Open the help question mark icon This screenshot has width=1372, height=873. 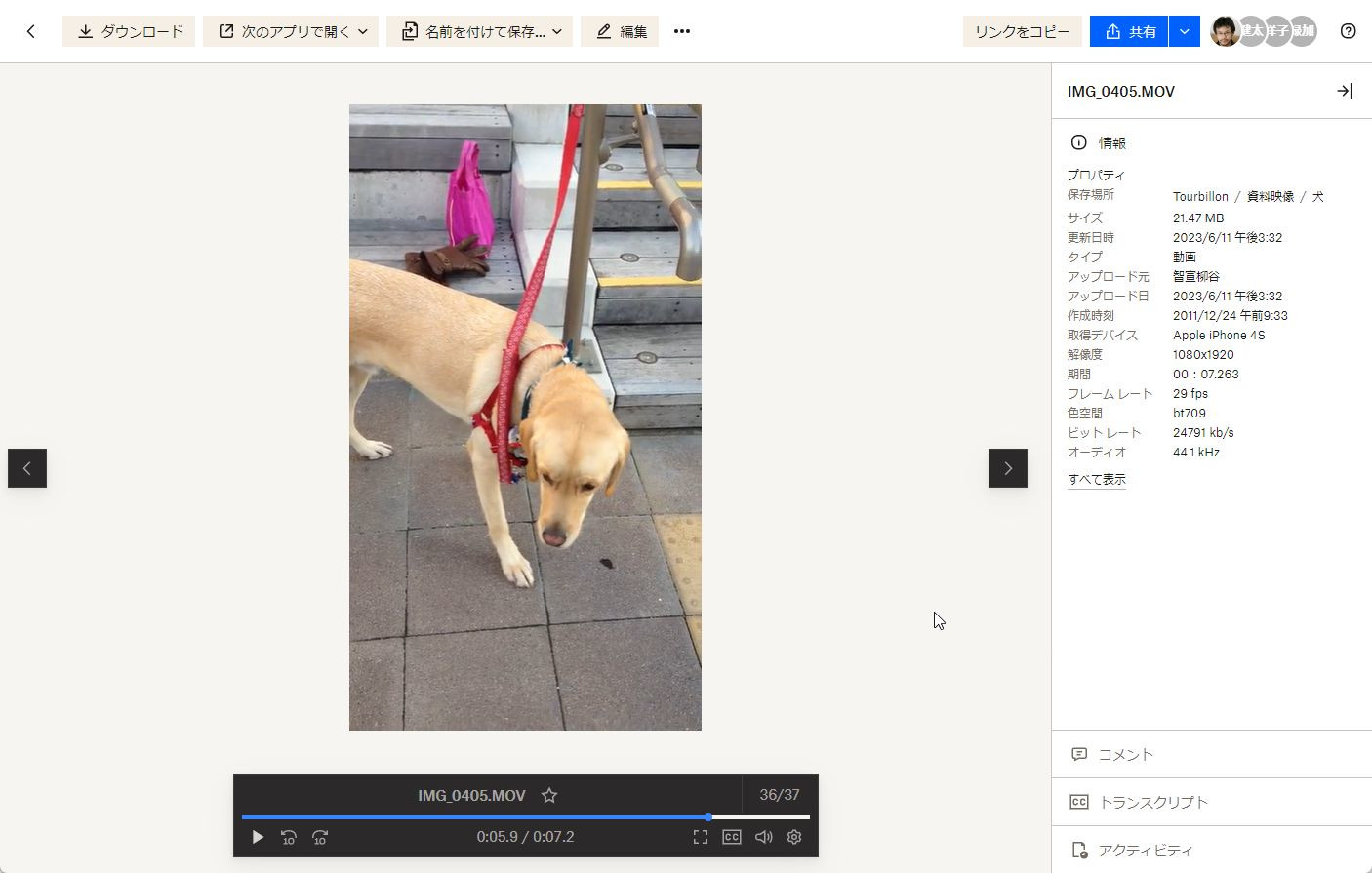pos(1348,31)
